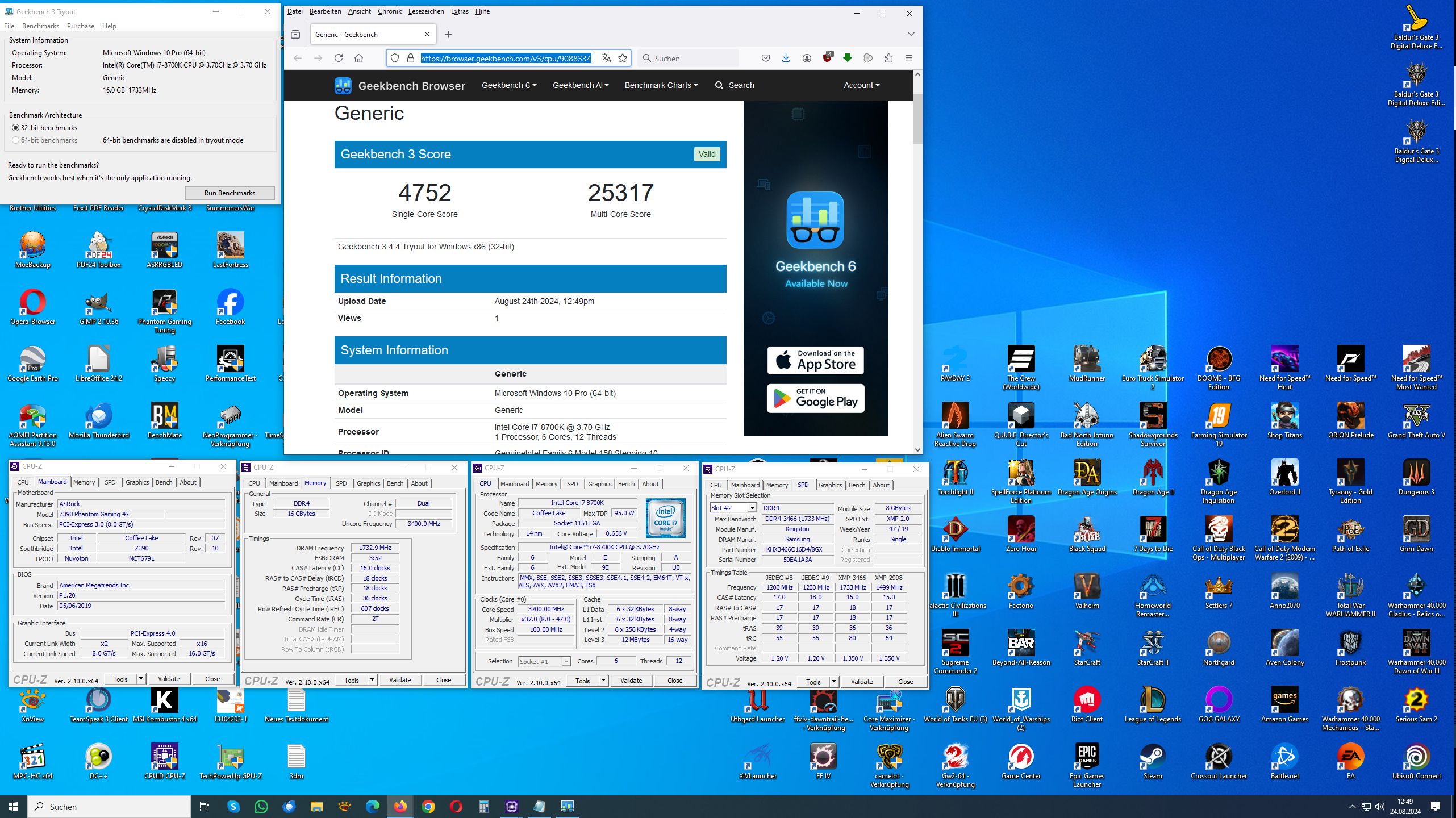Open Firefox application hamburger menu
Screen dimensions: 1456x818
pos(909,58)
